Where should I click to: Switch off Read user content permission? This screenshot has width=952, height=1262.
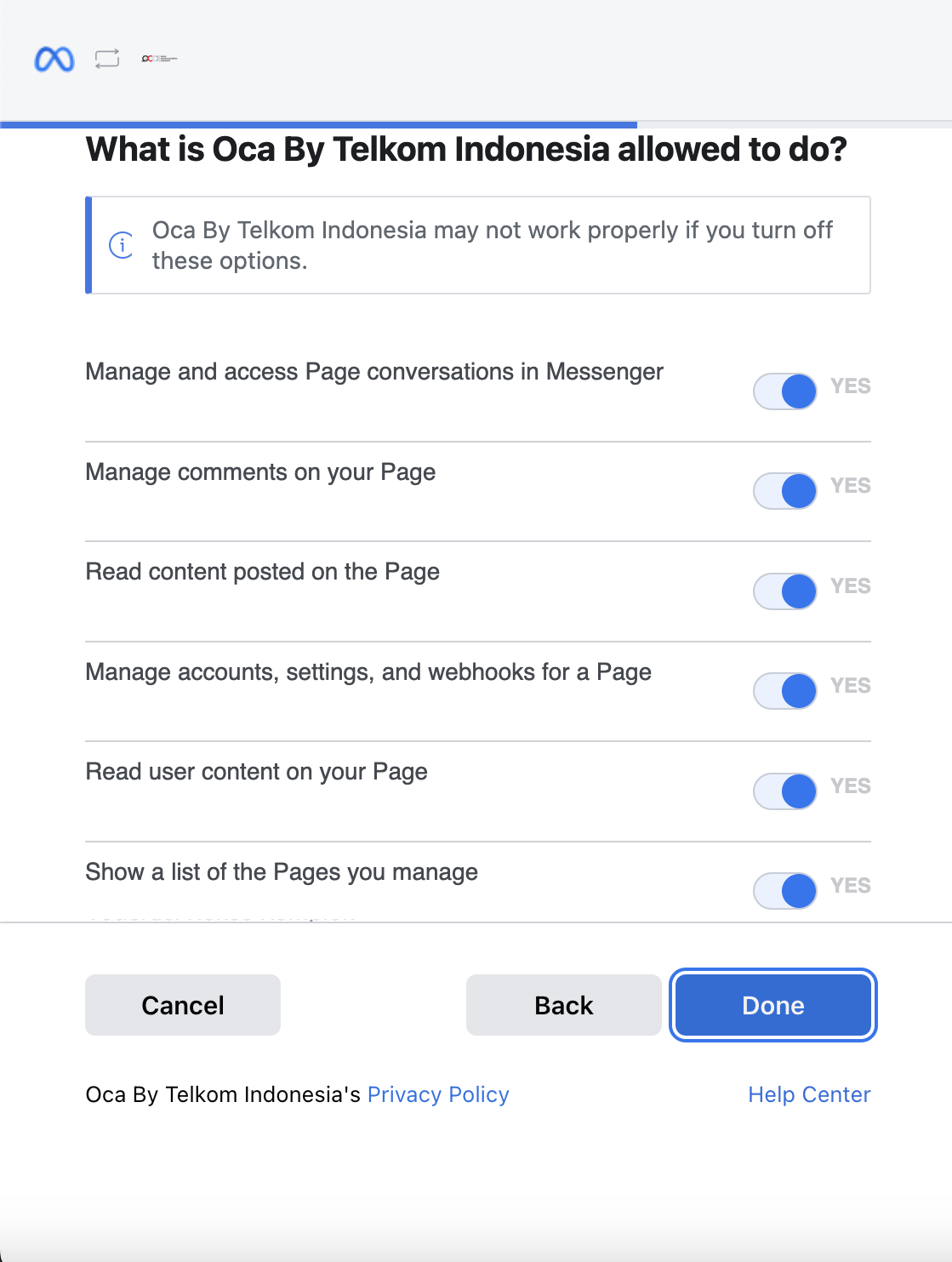[785, 791]
